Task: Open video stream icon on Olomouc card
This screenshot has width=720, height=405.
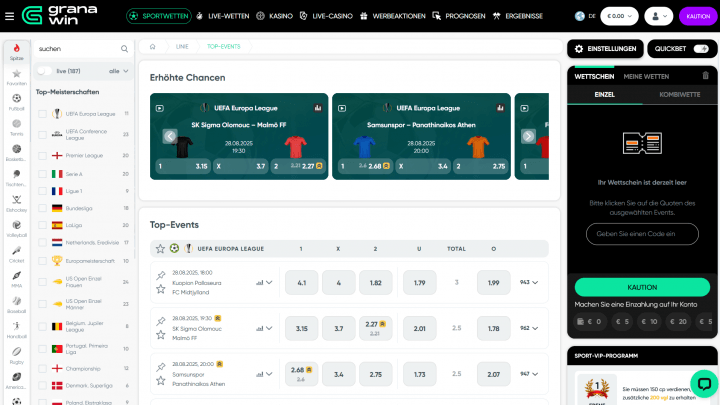Action: 160,108
